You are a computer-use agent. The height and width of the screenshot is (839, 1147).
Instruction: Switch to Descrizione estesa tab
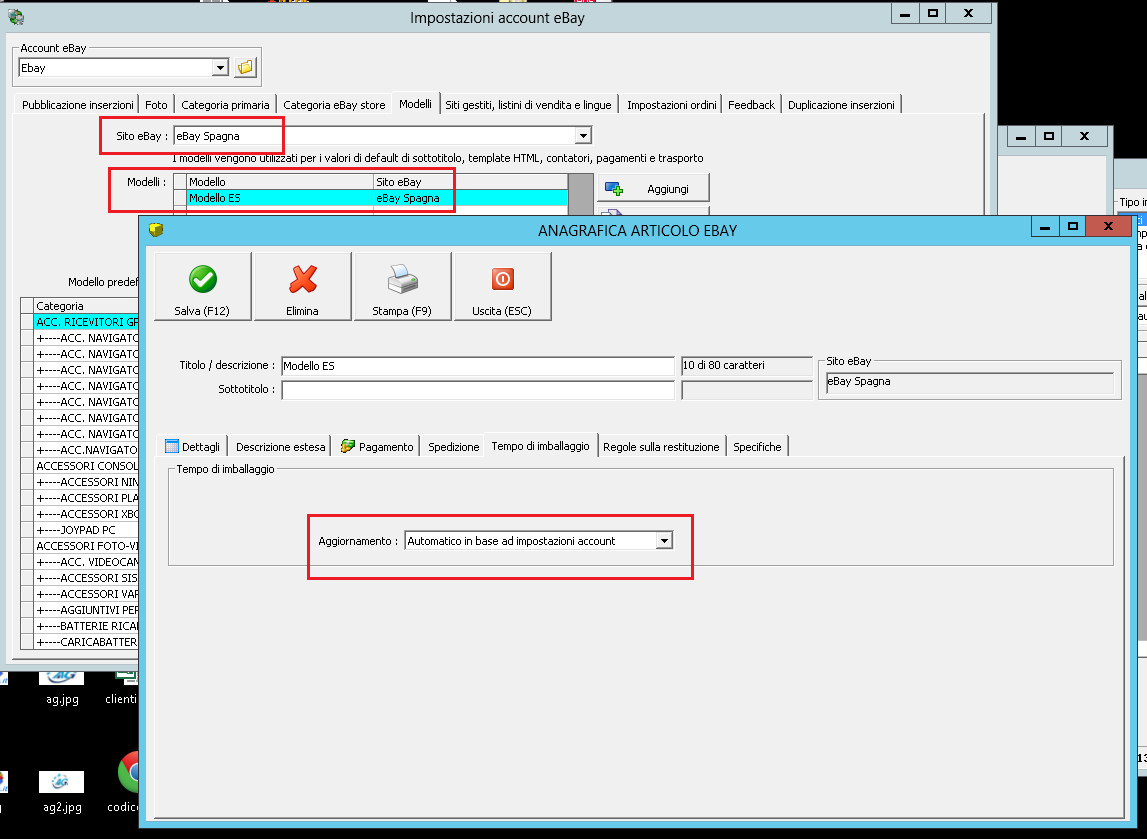tap(280, 446)
